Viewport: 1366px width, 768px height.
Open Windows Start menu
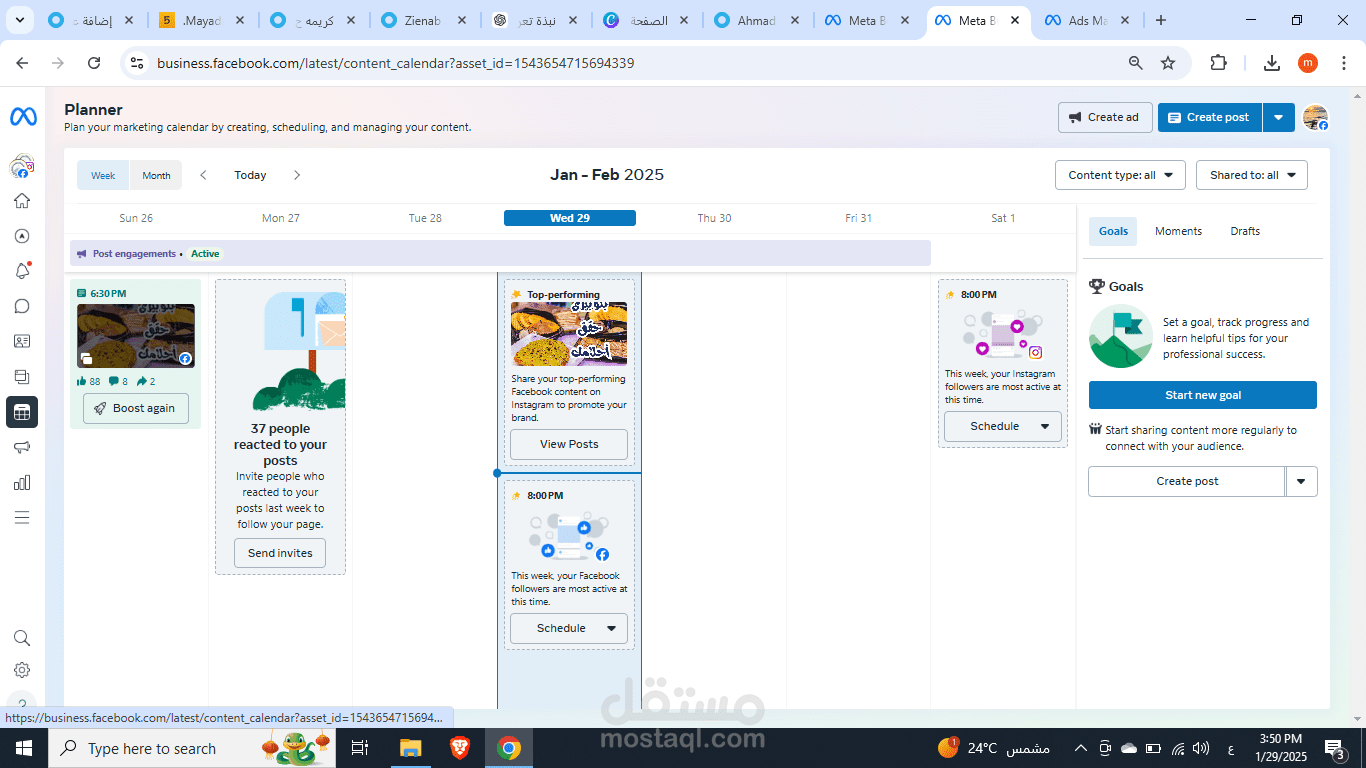coord(23,748)
